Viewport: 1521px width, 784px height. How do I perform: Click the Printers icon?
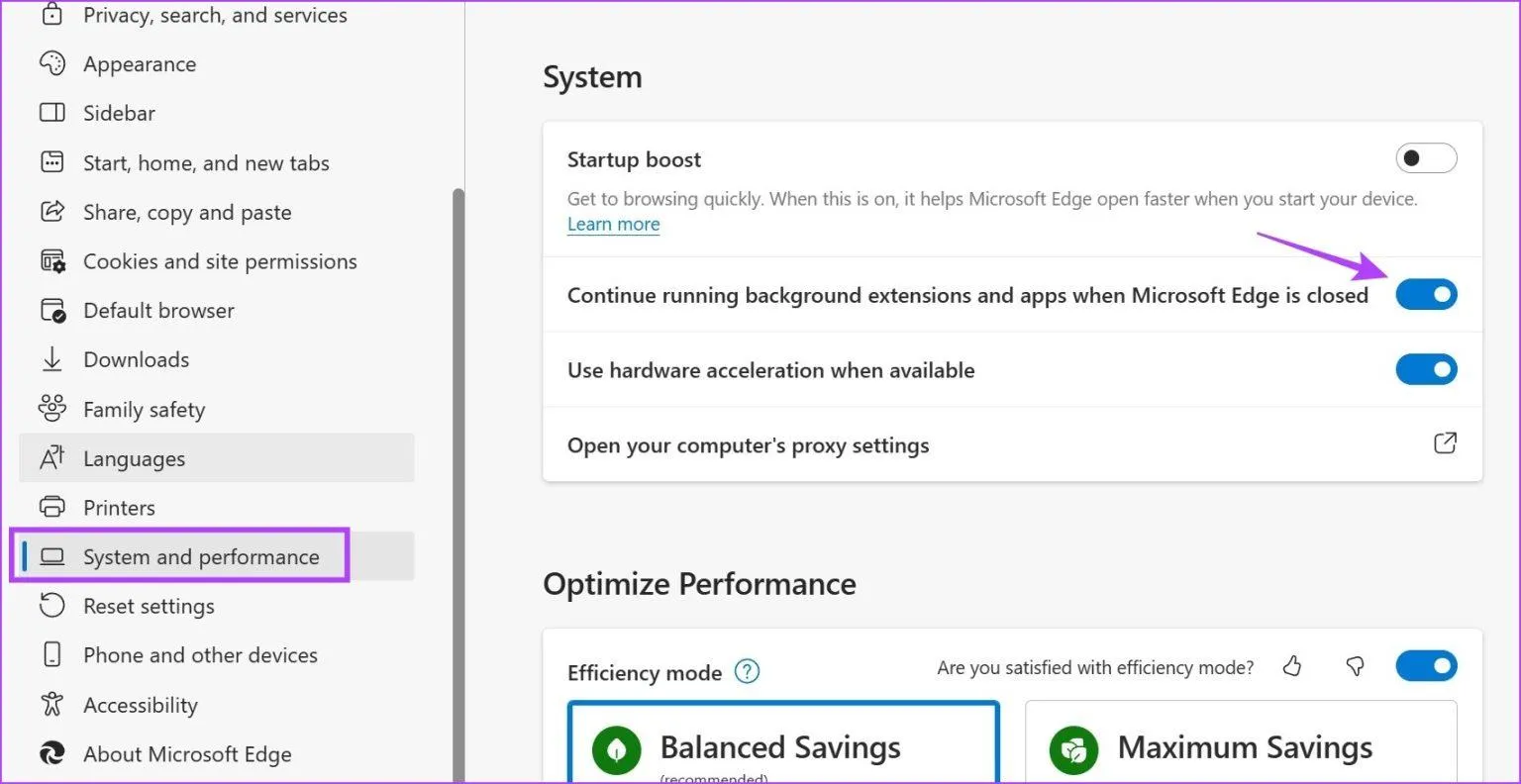[52, 508]
